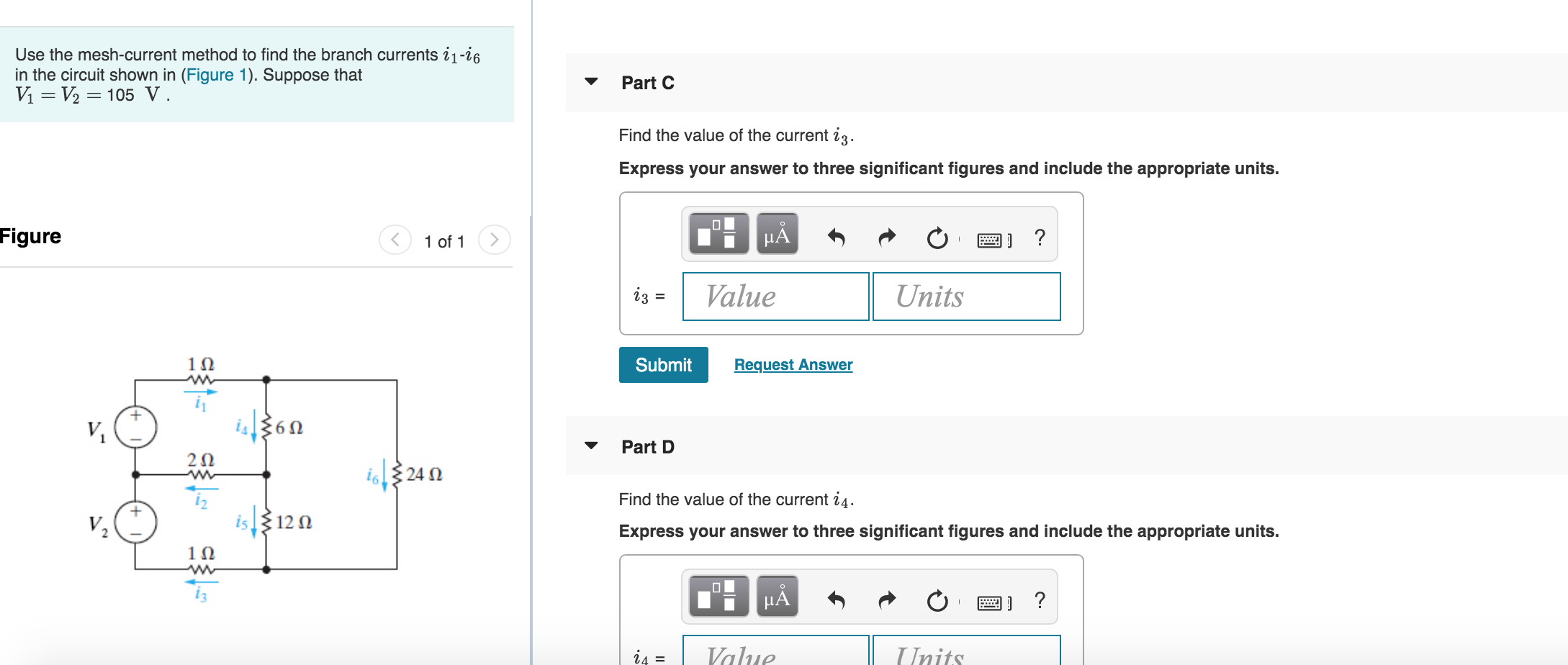Collapse the Part D section
This screenshot has height=665, width=1568.
click(x=590, y=446)
